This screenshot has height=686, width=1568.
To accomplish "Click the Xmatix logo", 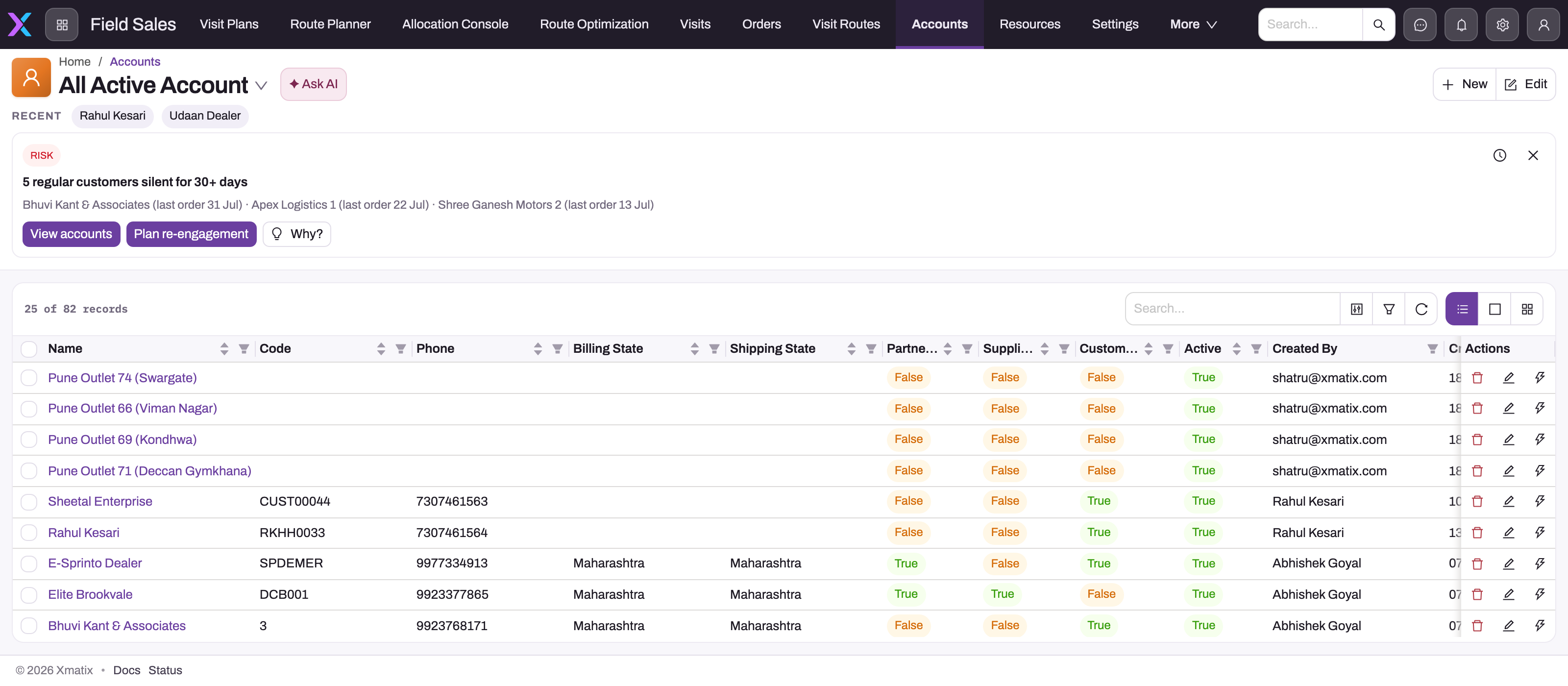I will (20, 24).
